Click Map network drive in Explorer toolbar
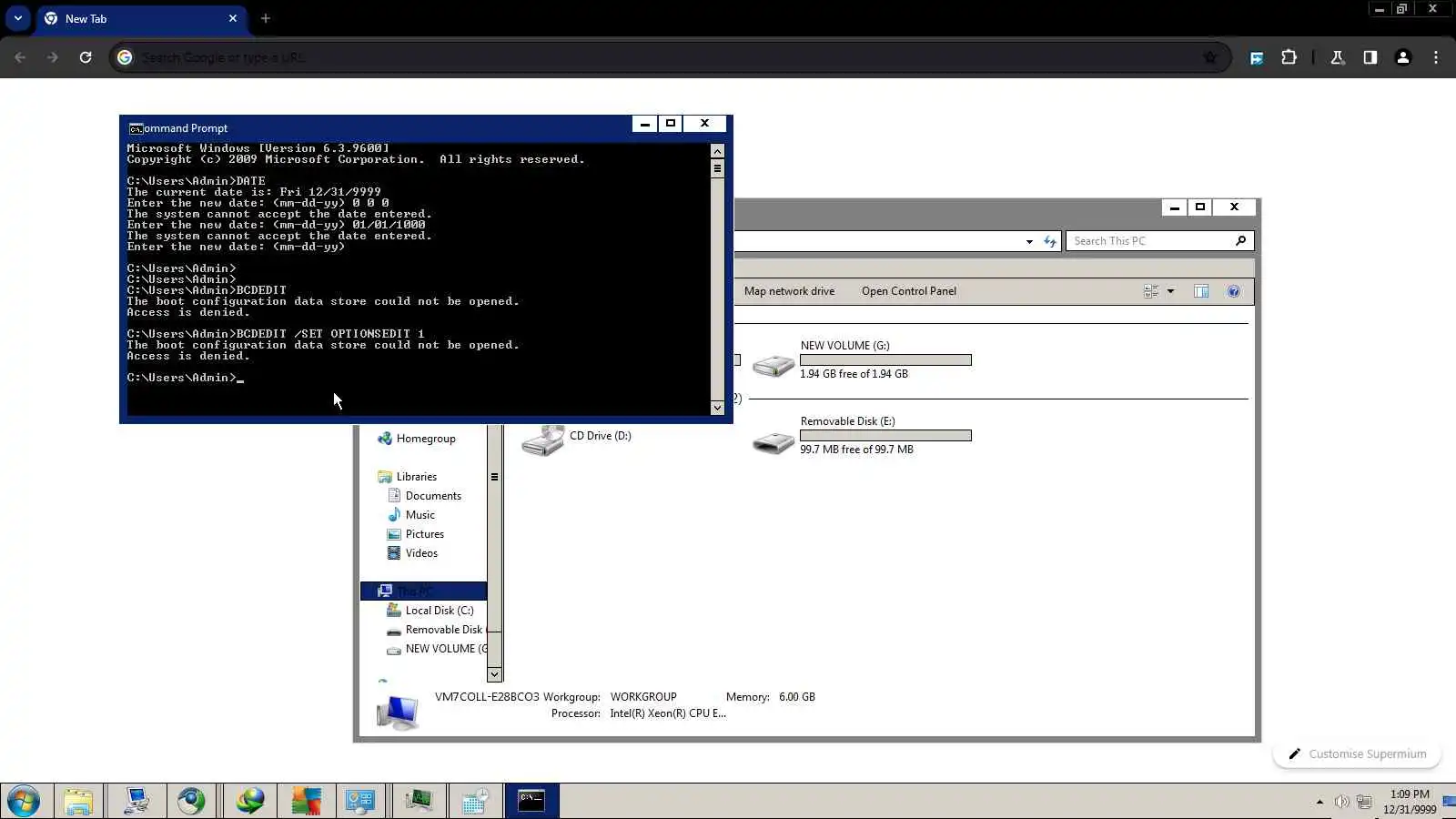1456x819 pixels. pyautogui.click(x=789, y=291)
